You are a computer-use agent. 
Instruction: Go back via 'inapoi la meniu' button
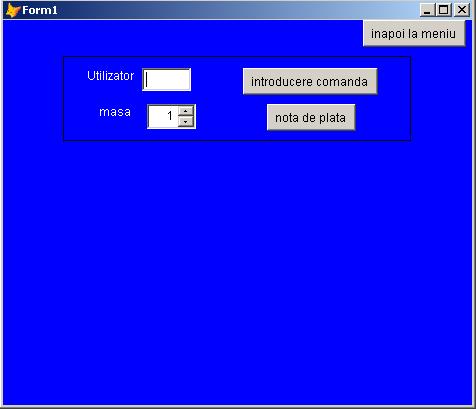point(414,33)
